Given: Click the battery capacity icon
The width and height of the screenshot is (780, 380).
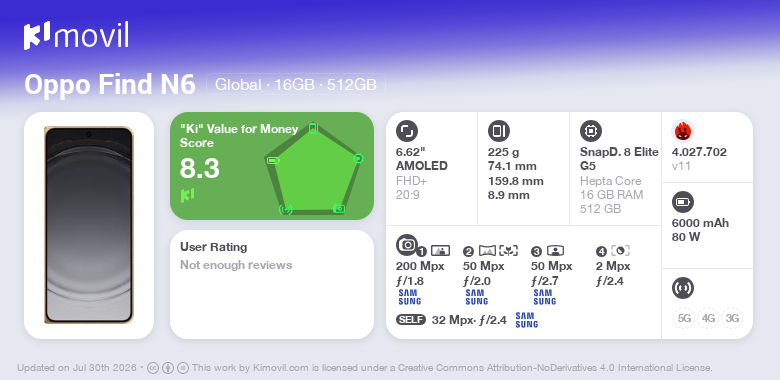Looking at the screenshot, I should pos(682,202).
